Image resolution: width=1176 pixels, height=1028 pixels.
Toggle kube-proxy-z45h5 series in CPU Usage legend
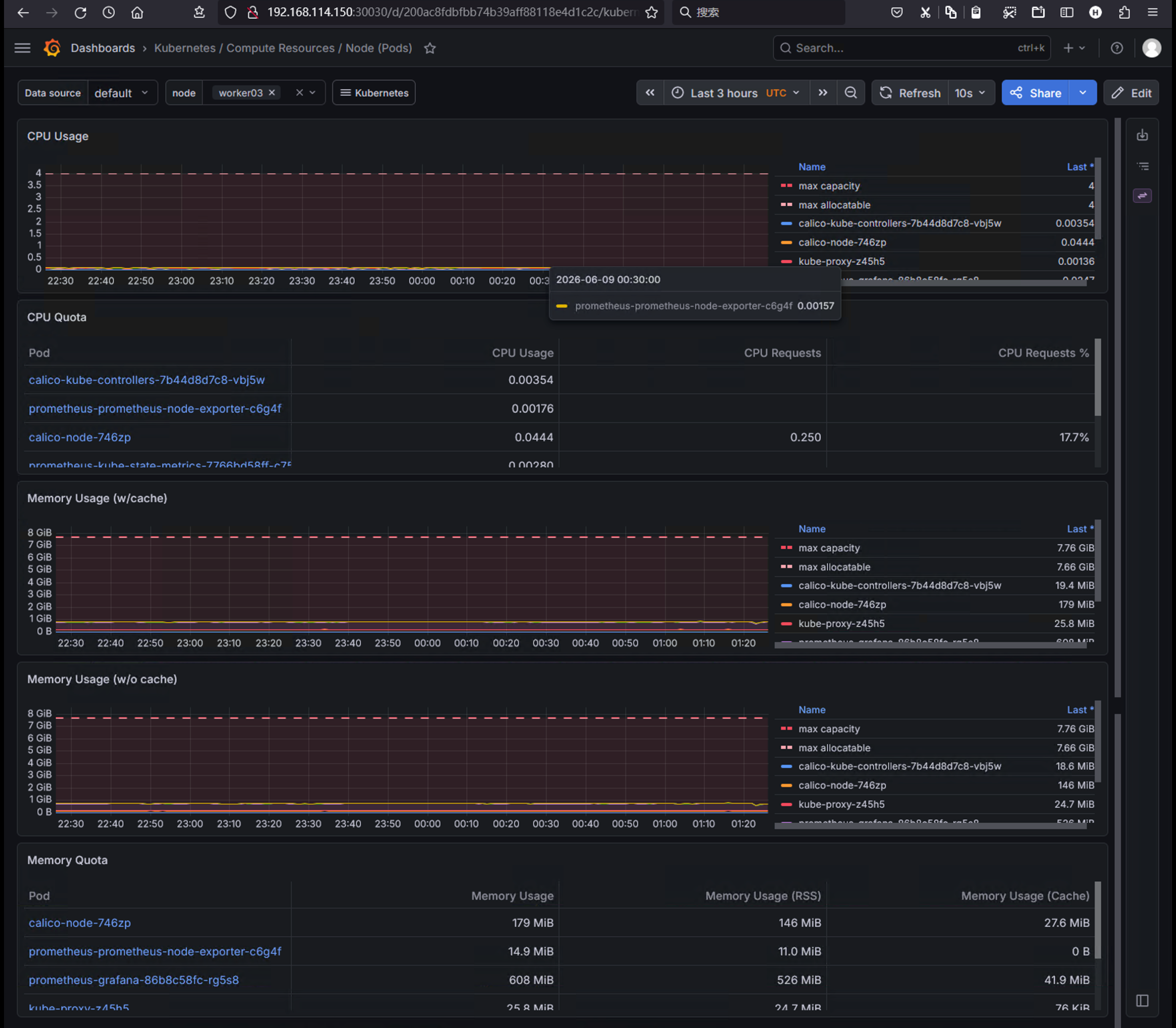tap(841, 261)
